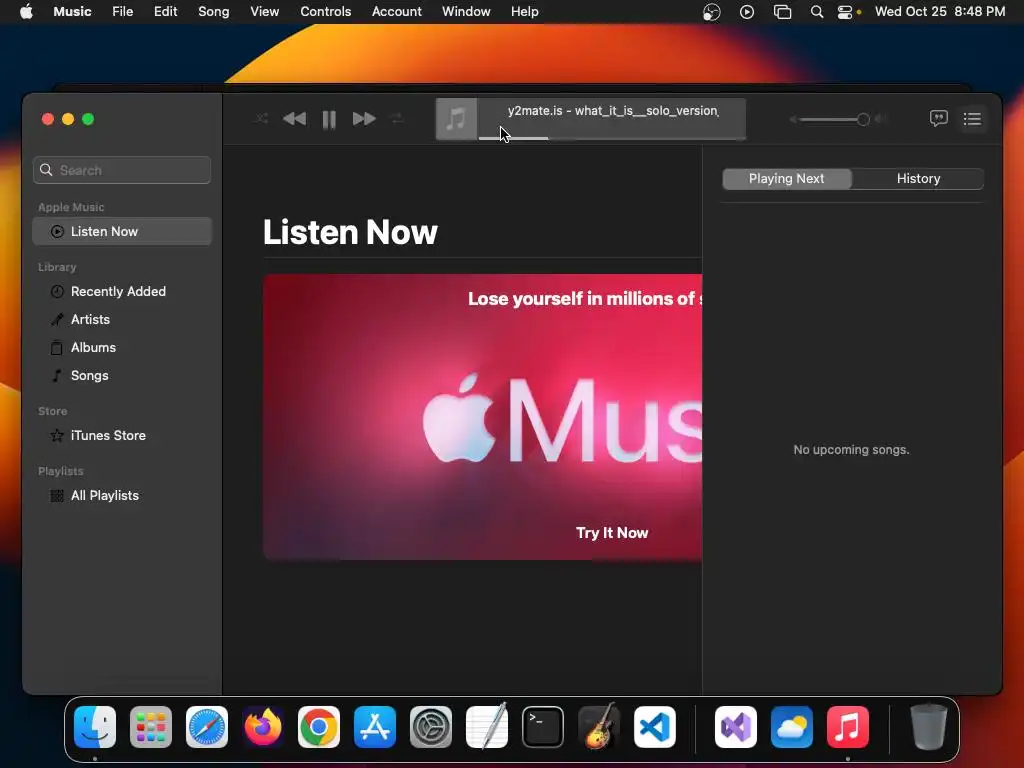Open Albums in library

tap(122, 347)
